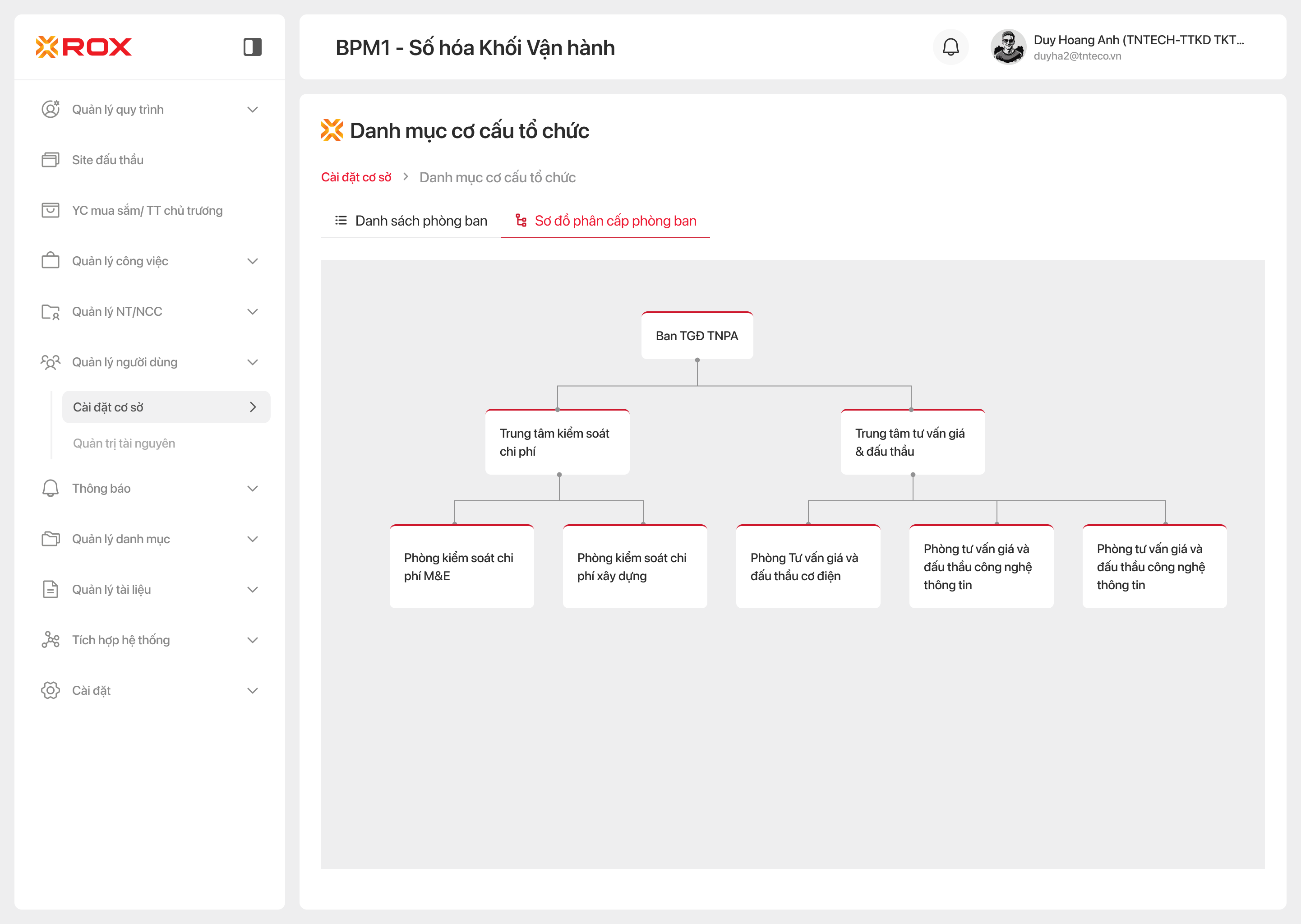The height and width of the screenshot is (924, 1301).
Task: Click the Quản lý công việc briefcase icon
Action: (50, 261)
